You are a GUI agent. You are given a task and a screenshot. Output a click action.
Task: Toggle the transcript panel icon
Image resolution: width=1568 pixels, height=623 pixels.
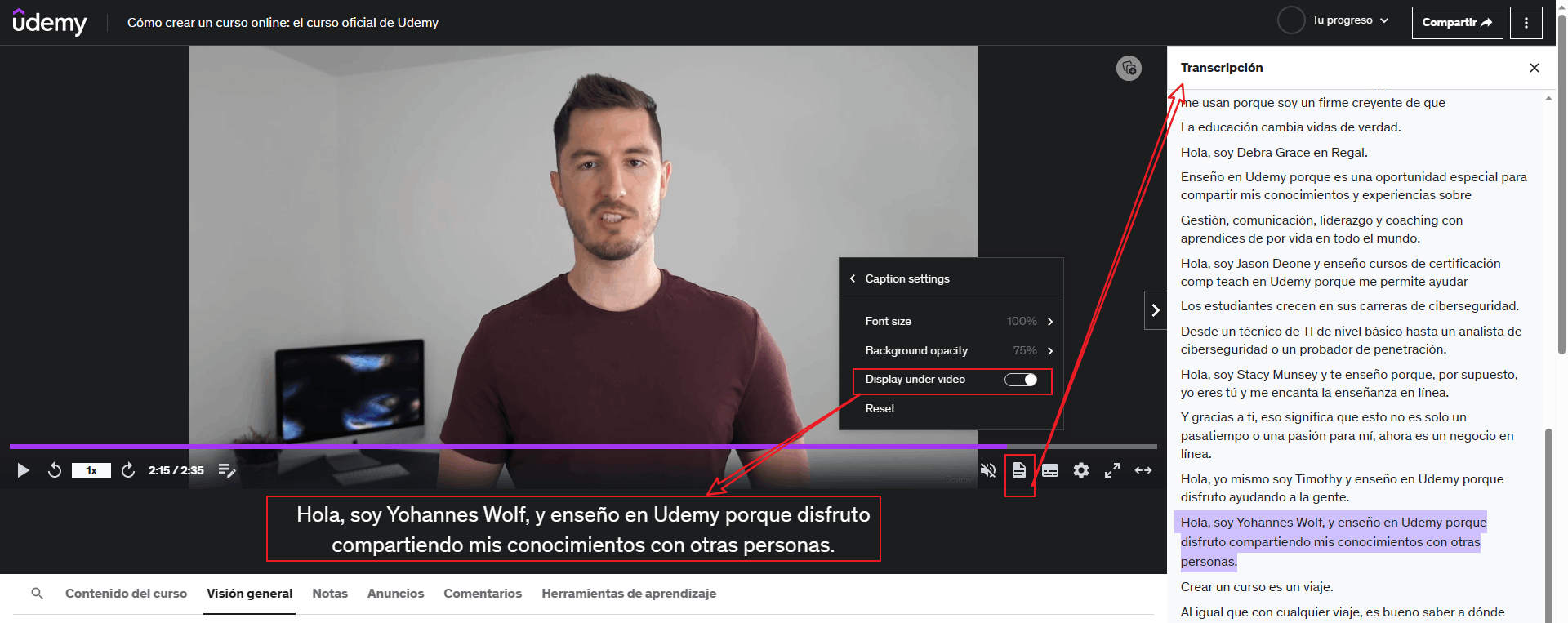click(x=1019, y=470)
